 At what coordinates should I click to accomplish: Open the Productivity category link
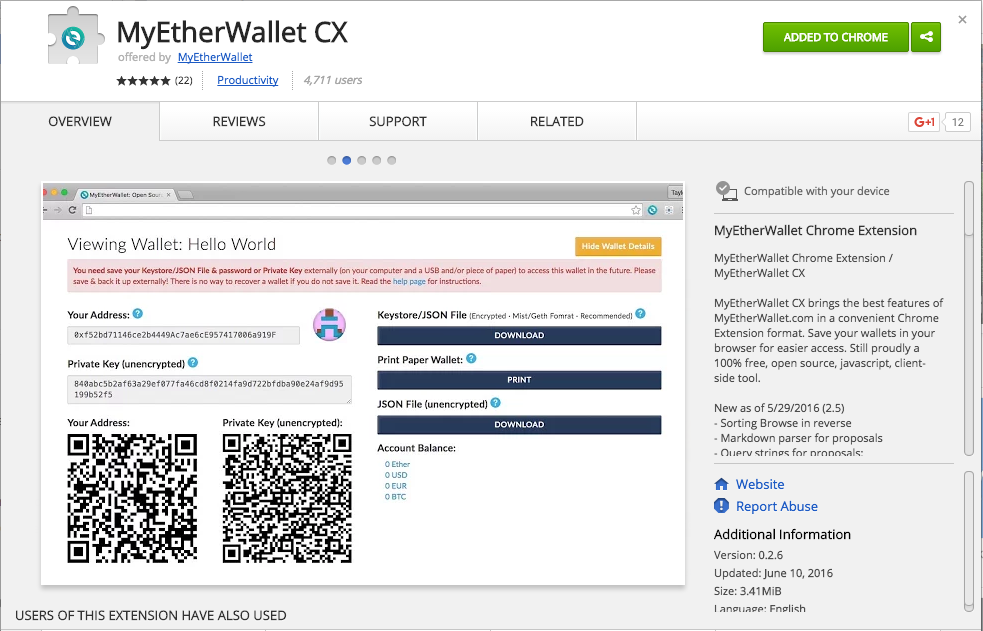click(248, 80)
